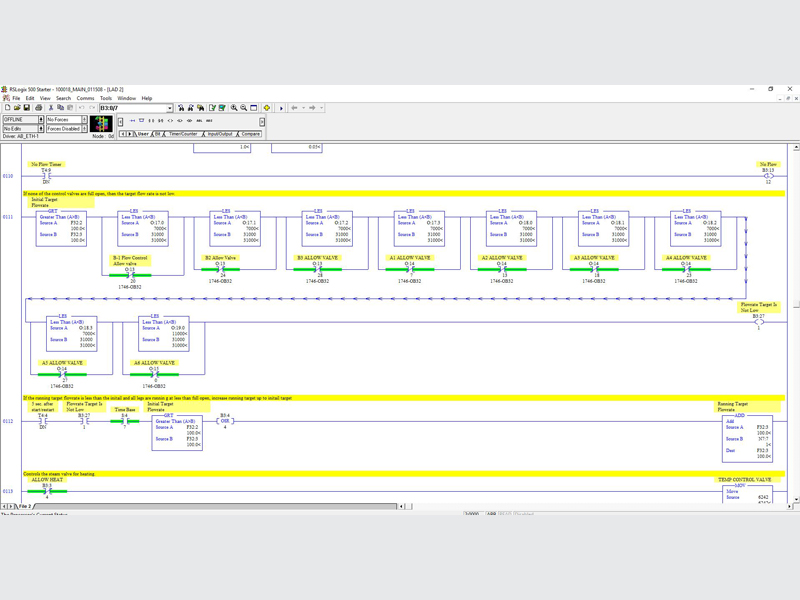Click the Find Next binoculars icon

[x=190, y=108]
